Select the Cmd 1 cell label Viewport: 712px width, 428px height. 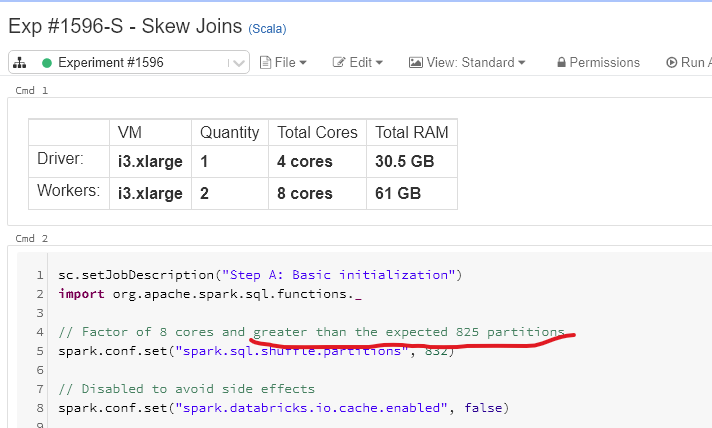tap(31, 90)
